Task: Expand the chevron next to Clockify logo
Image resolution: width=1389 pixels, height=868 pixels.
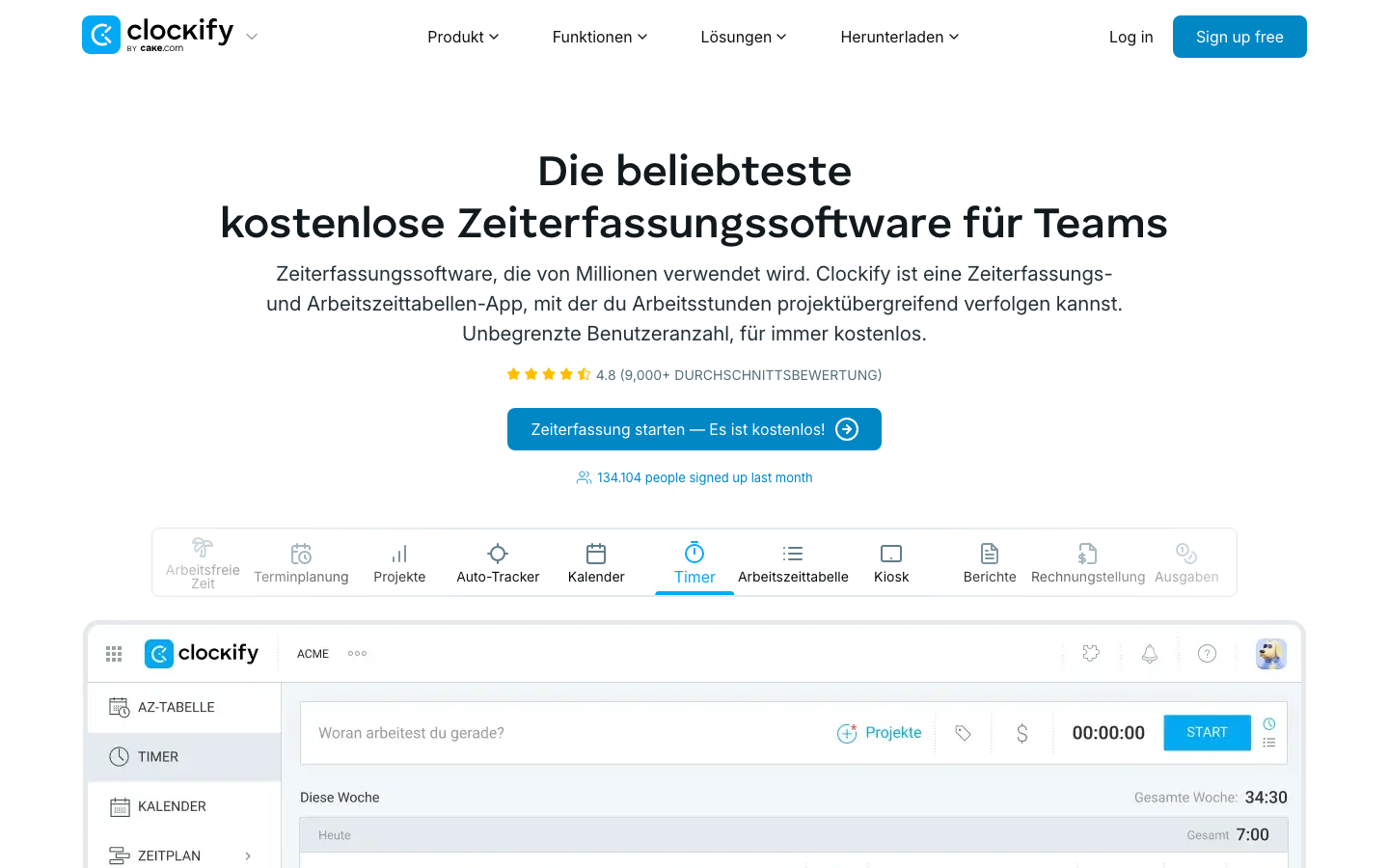Action: [x=252, y=37]
